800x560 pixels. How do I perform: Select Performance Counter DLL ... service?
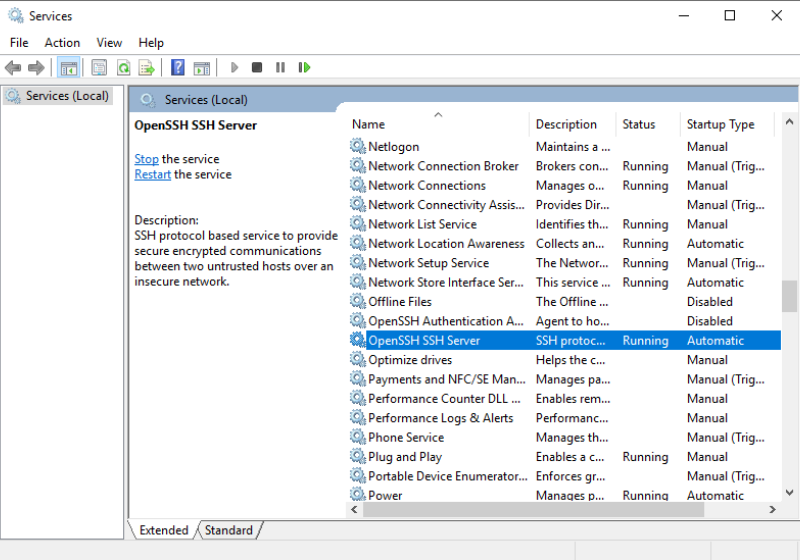(565, 398)
